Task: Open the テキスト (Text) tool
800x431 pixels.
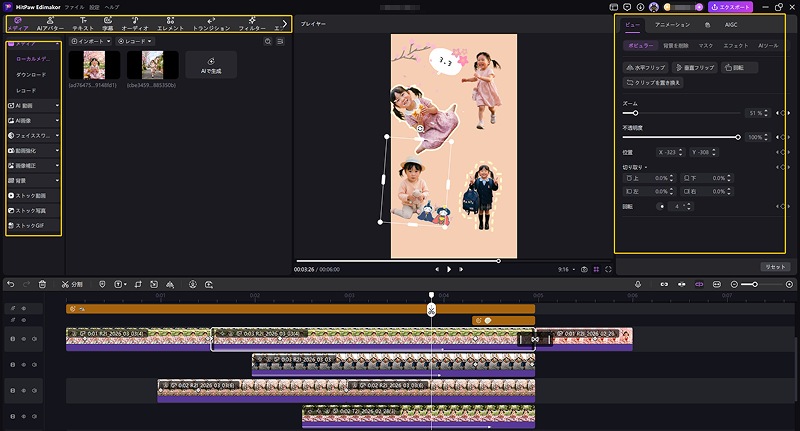Action: point(83,24)
